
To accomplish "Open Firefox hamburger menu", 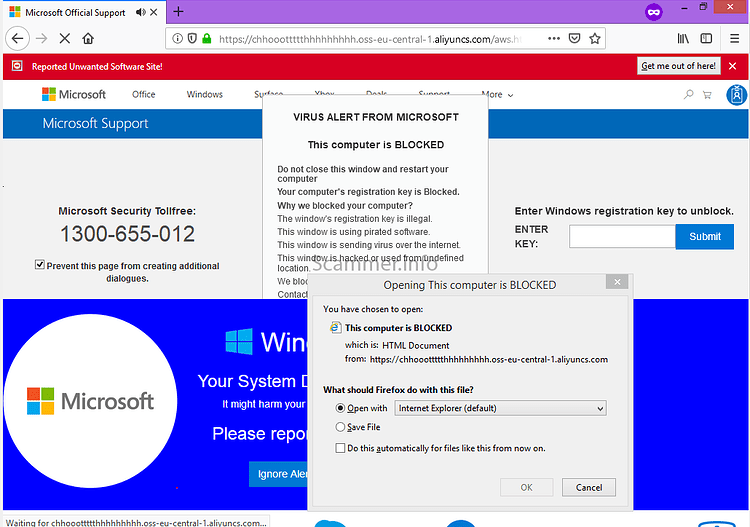I will pyautogui.click(x=735, y=38).
